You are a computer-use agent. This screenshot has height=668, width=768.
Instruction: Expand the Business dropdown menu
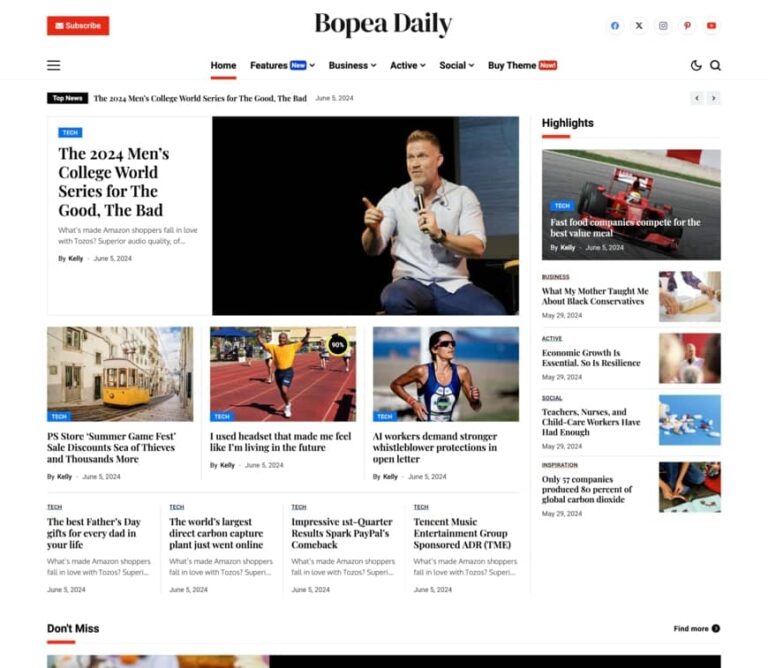tap(352, 65)
